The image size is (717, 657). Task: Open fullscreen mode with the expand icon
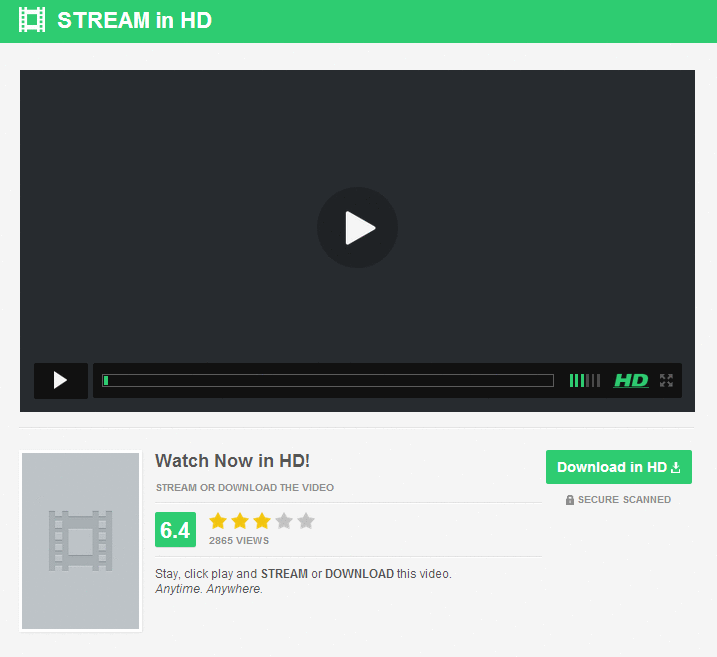666,380
